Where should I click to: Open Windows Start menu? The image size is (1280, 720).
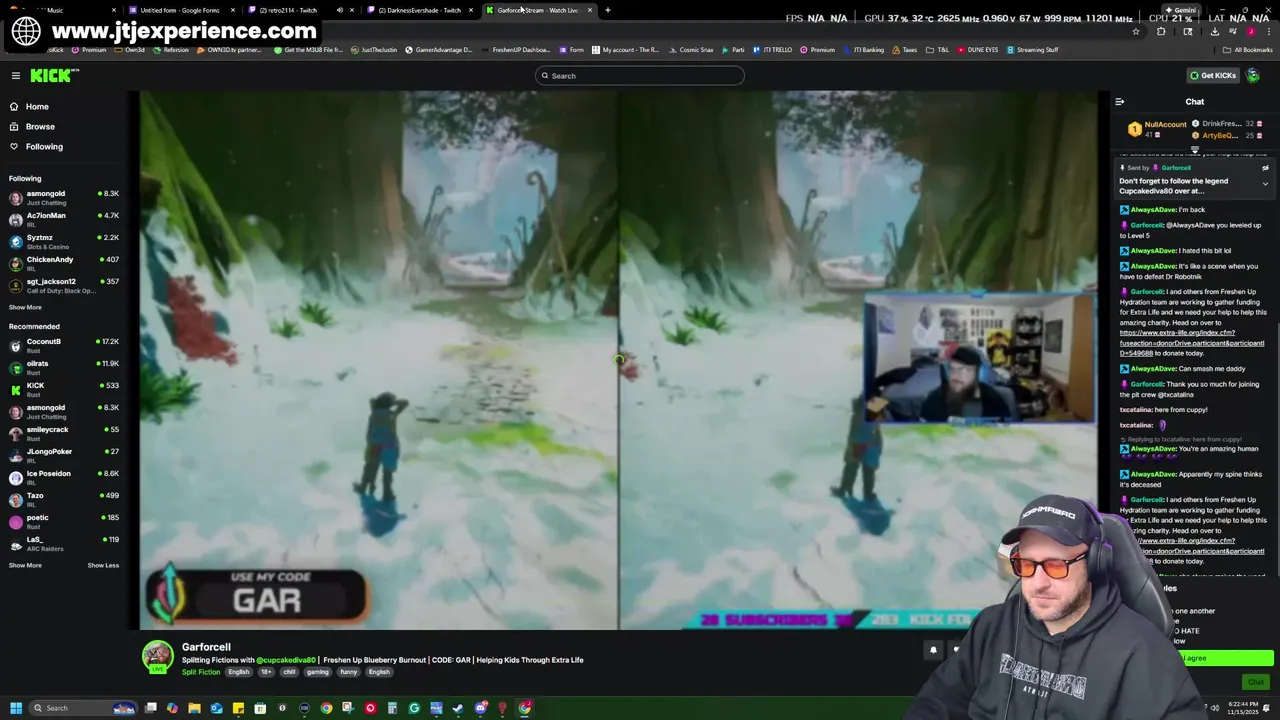pyautogui.click(x=16, y=708)
